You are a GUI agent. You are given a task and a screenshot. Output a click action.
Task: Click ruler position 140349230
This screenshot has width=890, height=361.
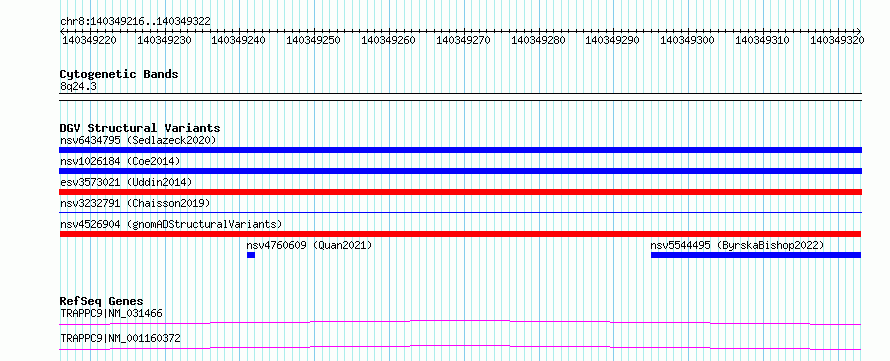165,40
